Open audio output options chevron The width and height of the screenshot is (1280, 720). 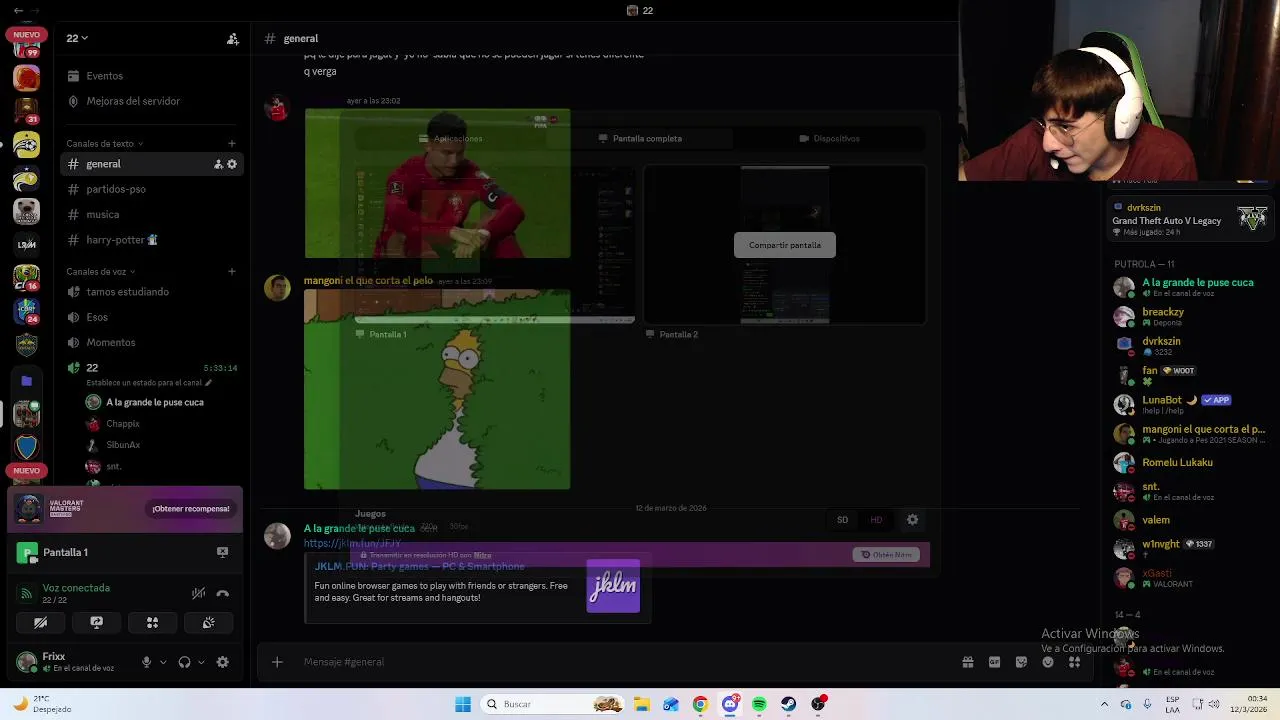click(201, 662)
